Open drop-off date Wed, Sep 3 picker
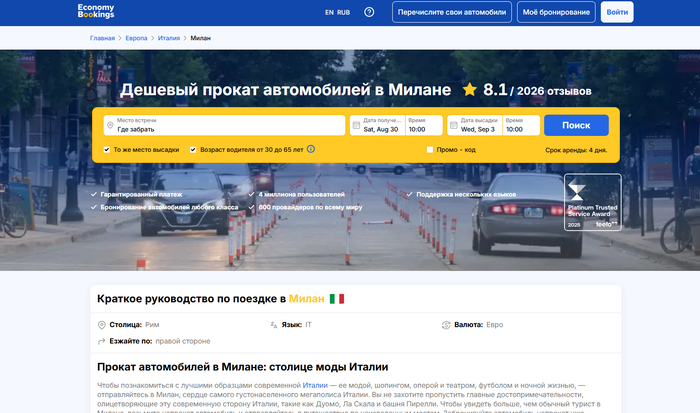 (x=475, y=125)
